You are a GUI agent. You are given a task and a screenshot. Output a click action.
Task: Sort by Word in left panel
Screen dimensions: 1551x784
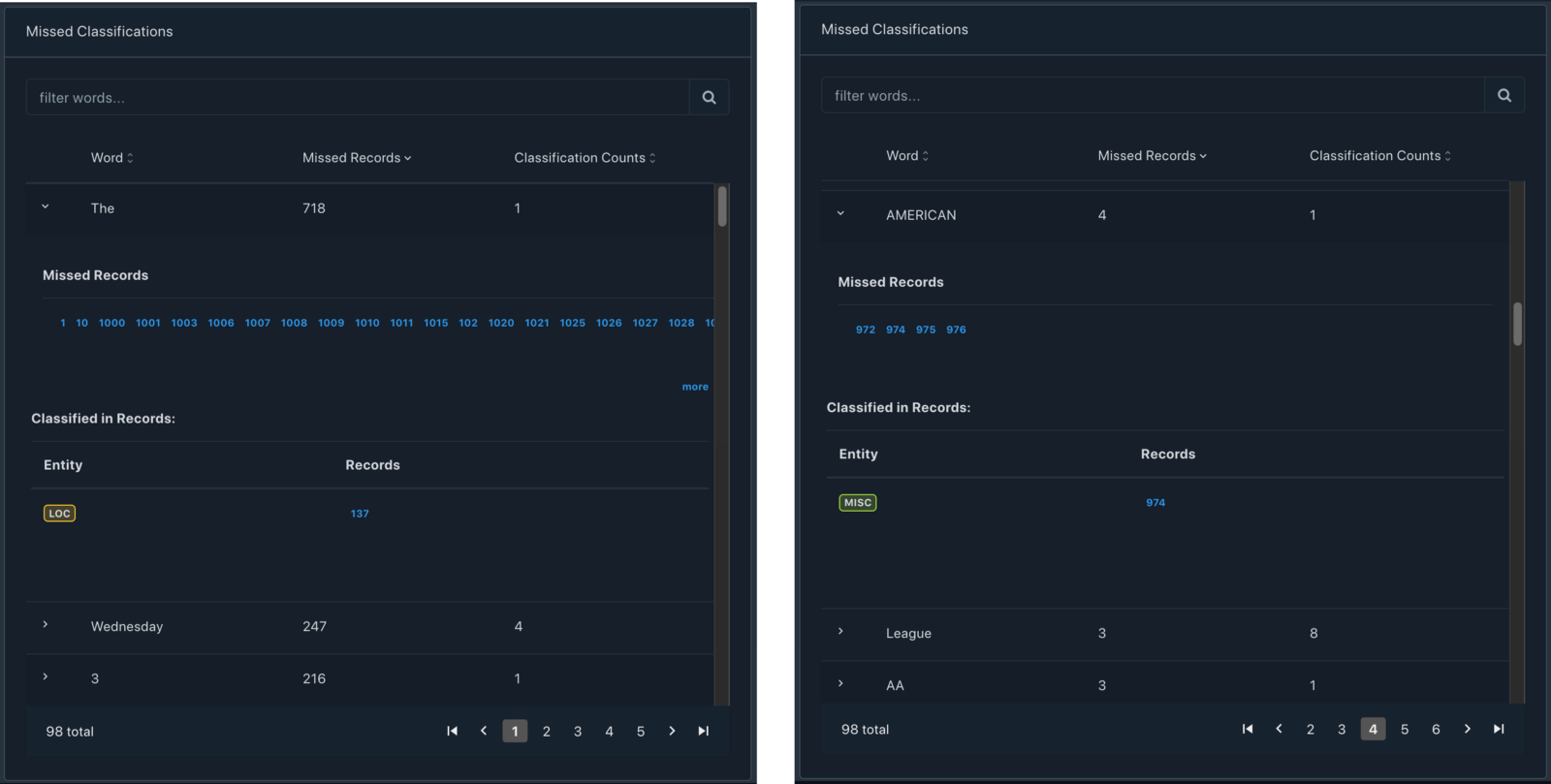(112, 158)
